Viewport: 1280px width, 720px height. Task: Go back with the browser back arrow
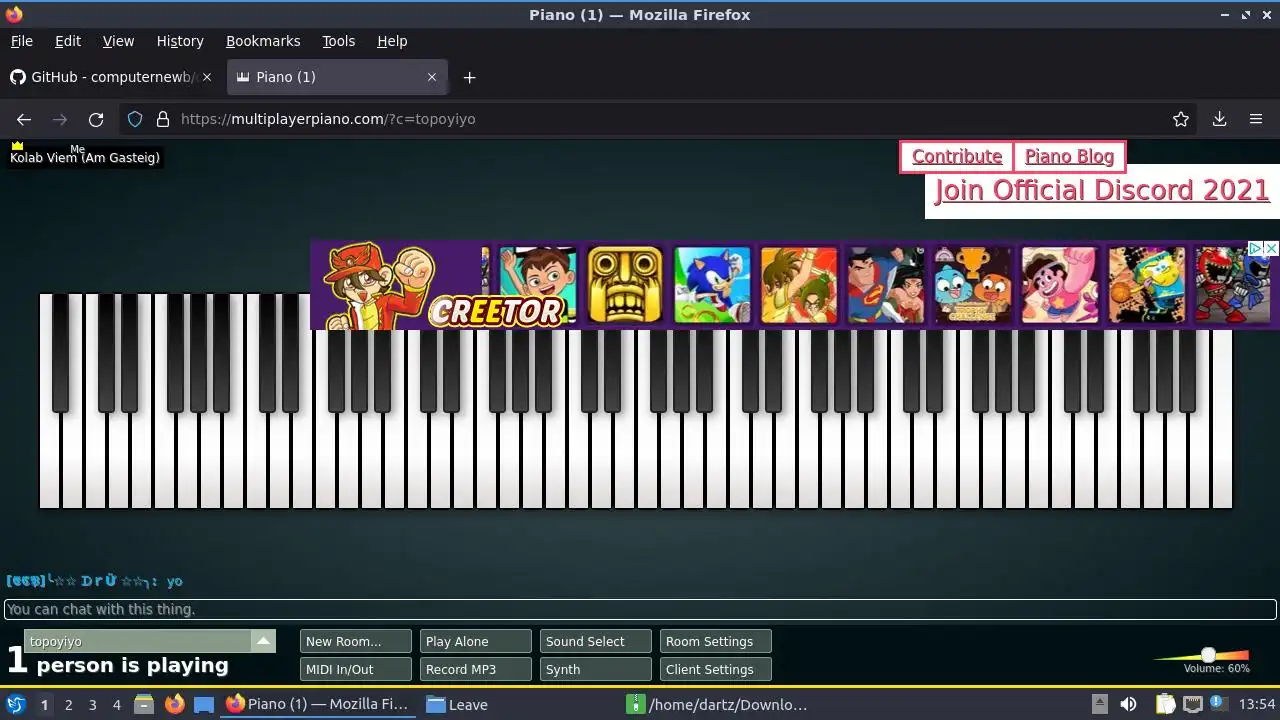[24, 119]
